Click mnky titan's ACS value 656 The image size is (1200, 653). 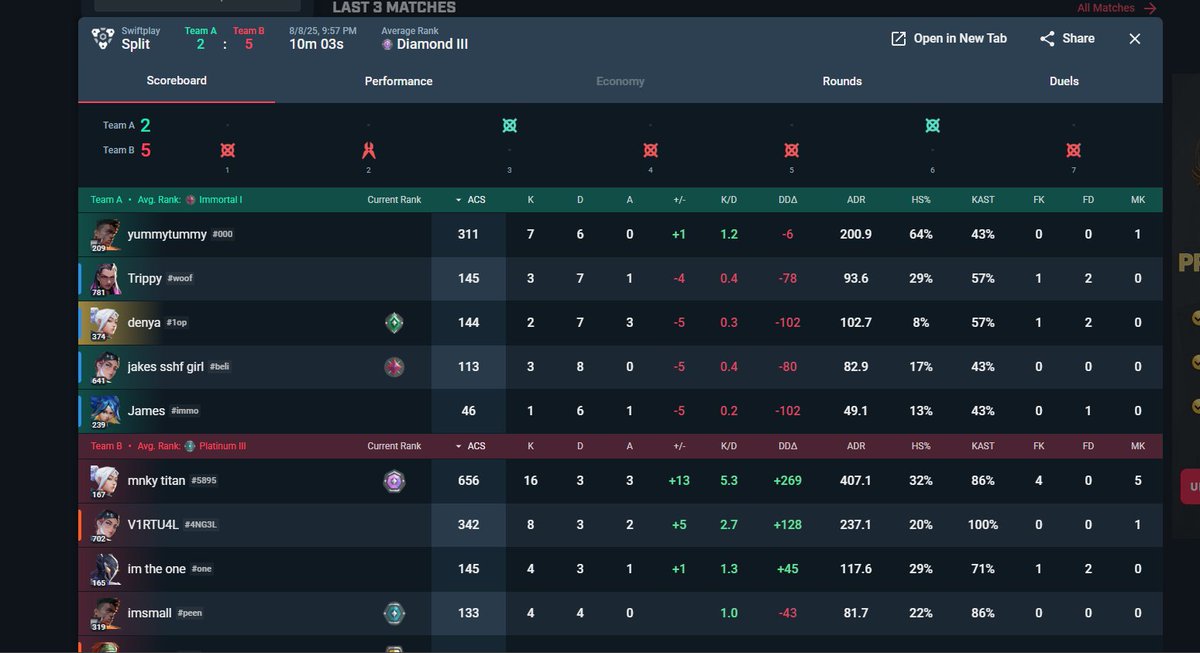(469, 481)
